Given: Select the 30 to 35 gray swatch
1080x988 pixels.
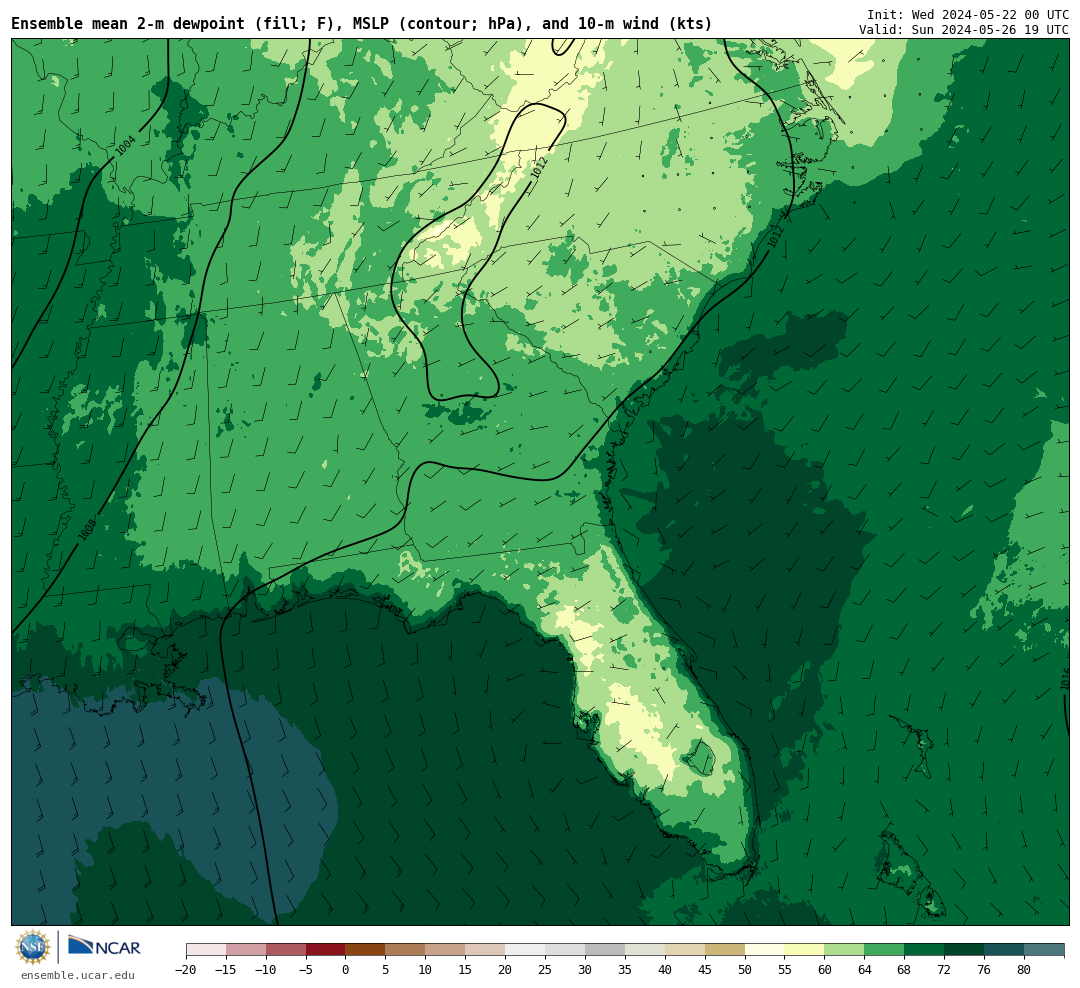Looking at the screenshot, I should (605, 950).
